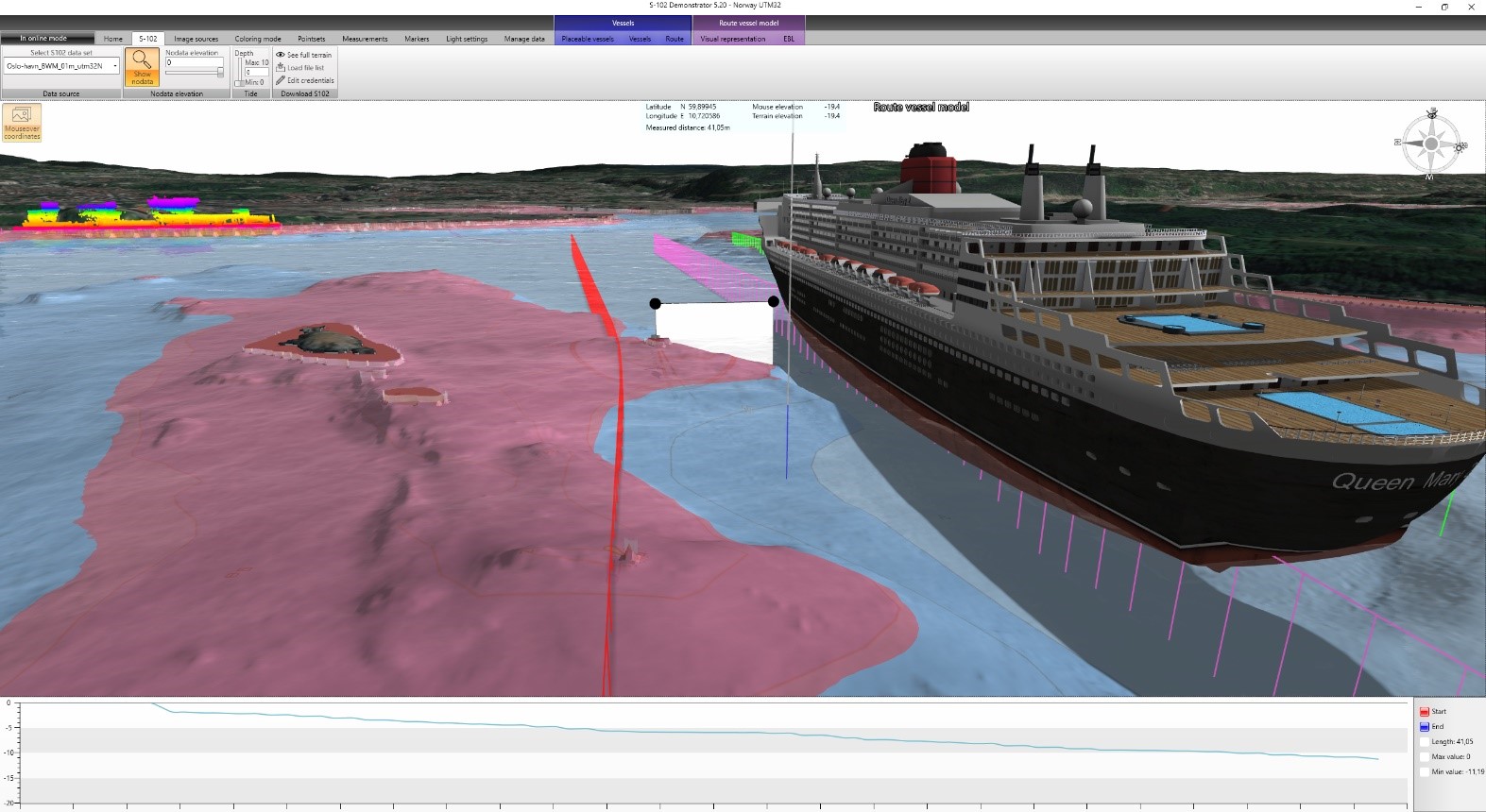Click the Nodata elevation slider handle

[220, 73]
